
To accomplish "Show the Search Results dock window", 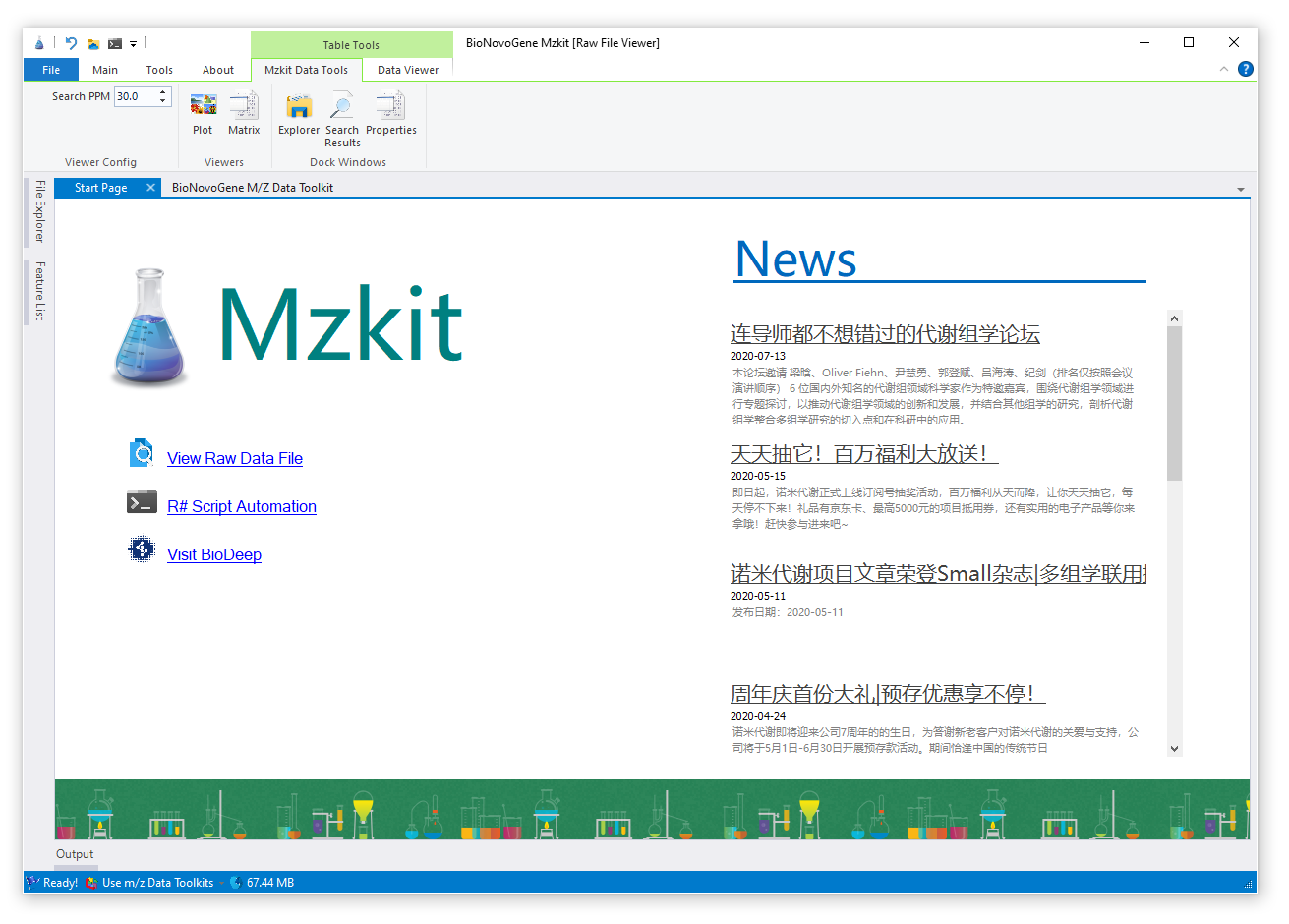I will pyautogui.click(x=342, y=119).
